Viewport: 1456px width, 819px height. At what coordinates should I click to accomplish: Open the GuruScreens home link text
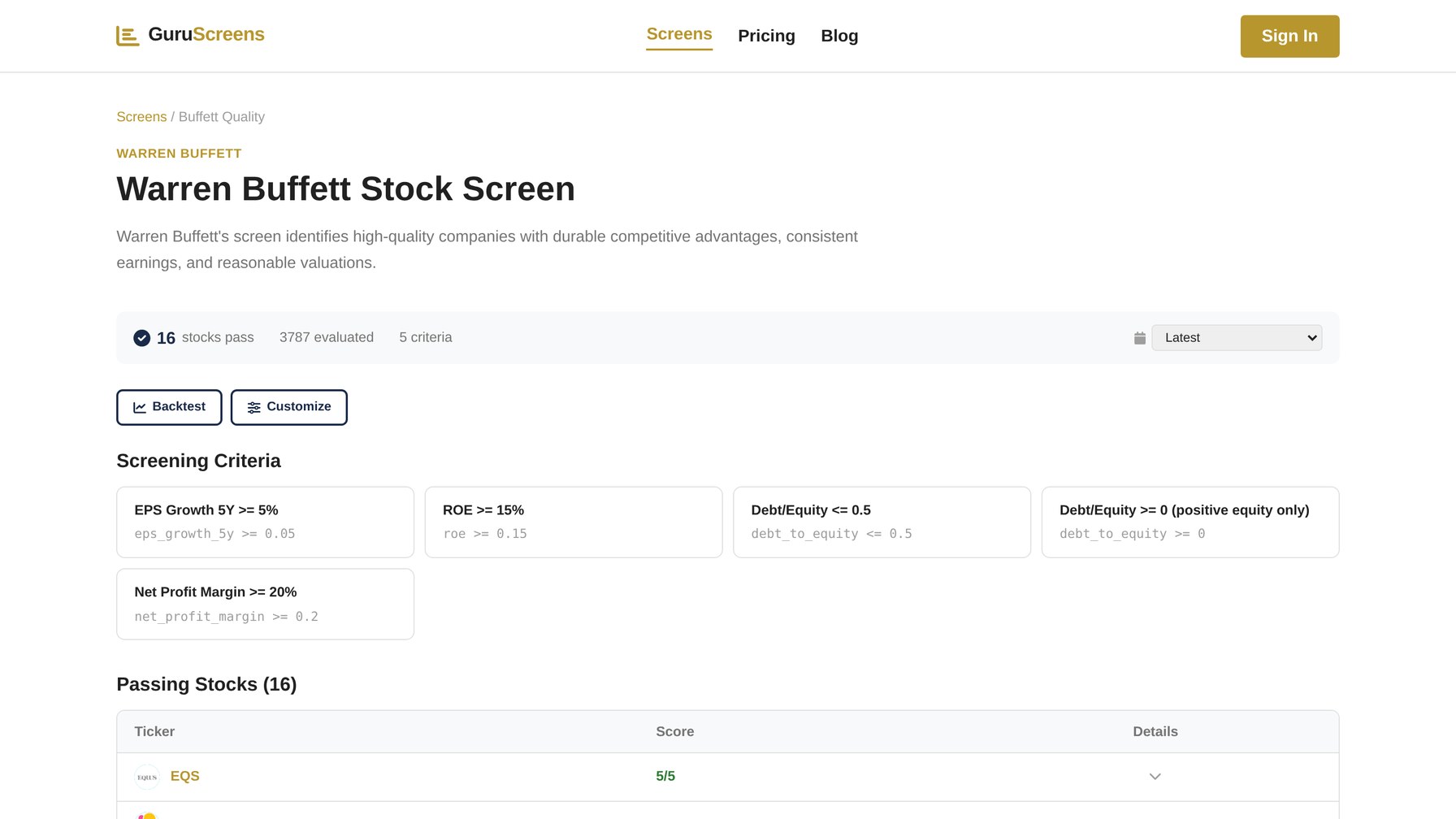pyautogui.click(x=206, y=34)
